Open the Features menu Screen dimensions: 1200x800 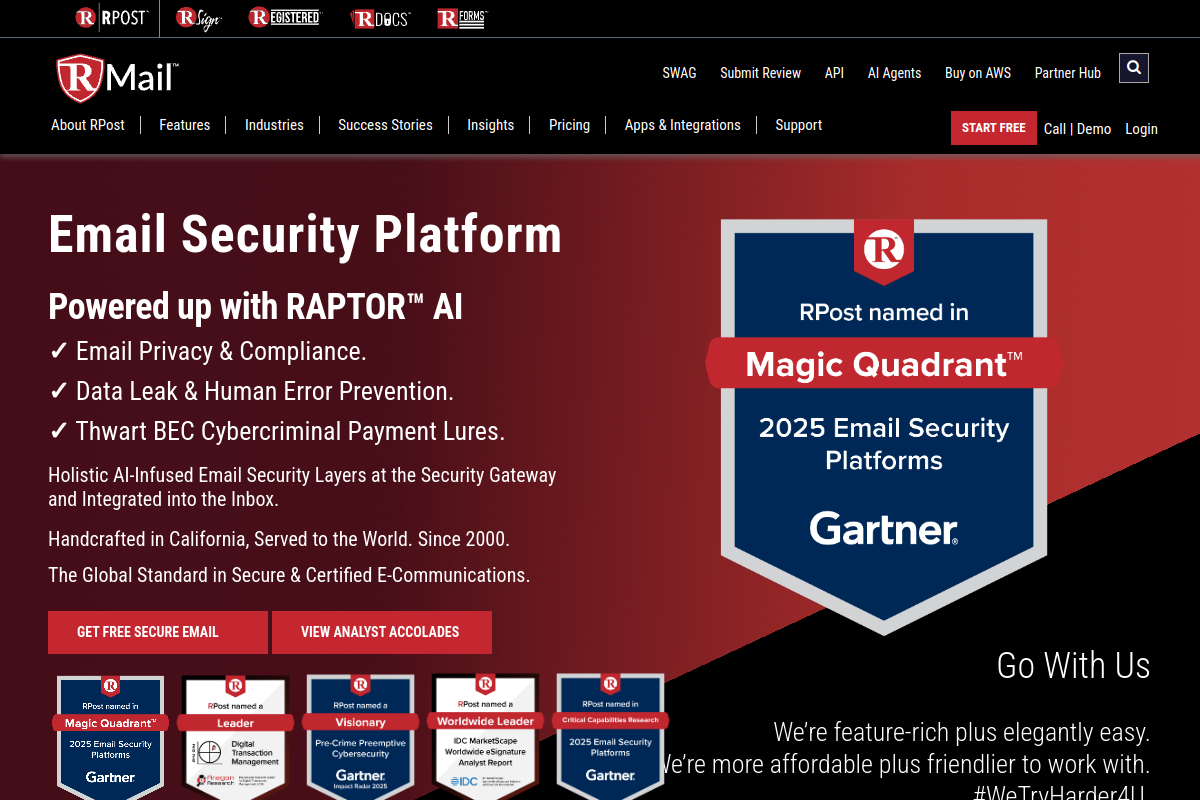tap(185, 125)
